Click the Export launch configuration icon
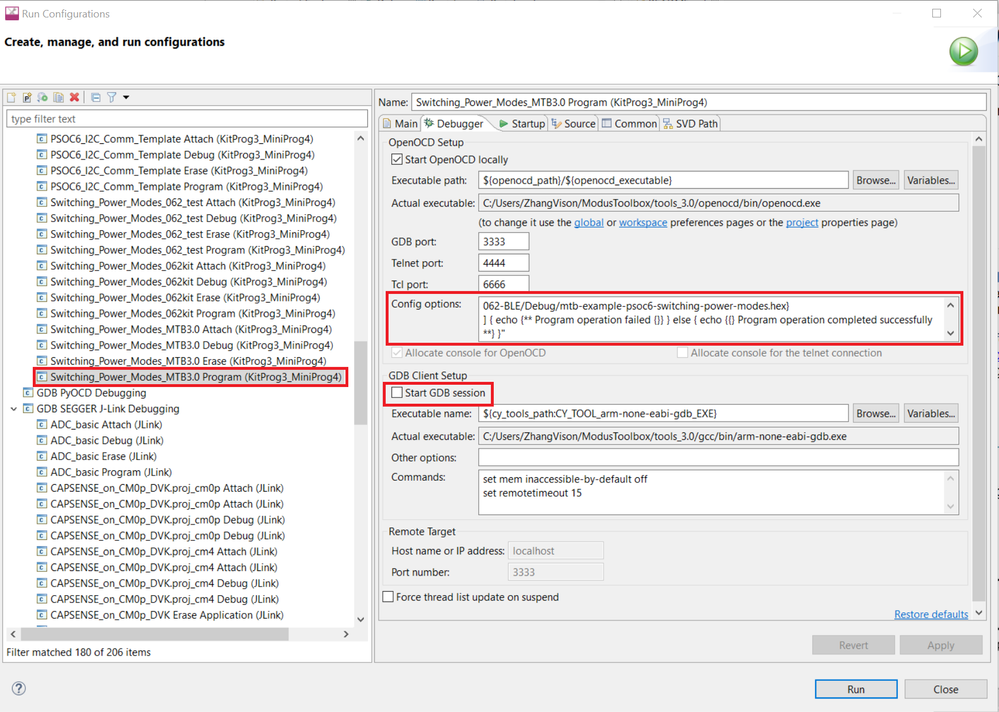This screenshot has height=712, width=999. (x=43, y=97)
